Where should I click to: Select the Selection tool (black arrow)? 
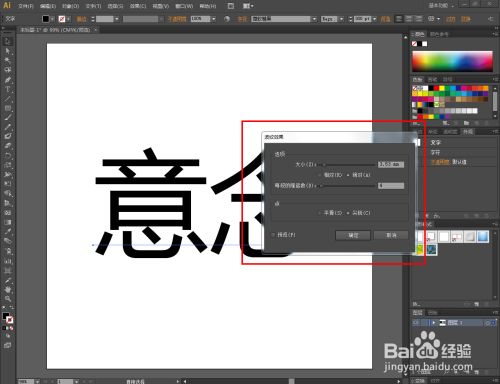pos(8,42)
